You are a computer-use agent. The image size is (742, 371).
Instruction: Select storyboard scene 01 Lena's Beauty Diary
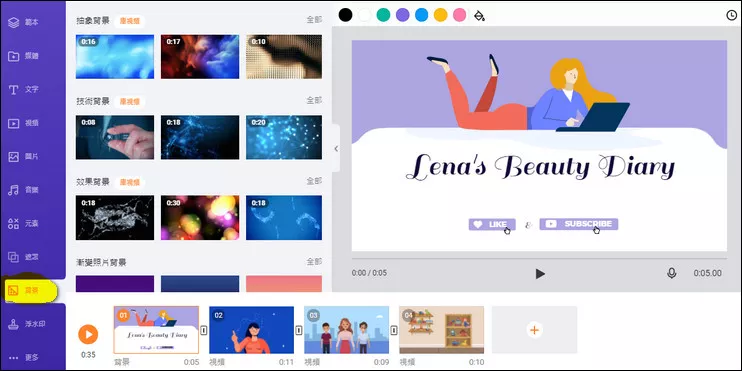156,330
